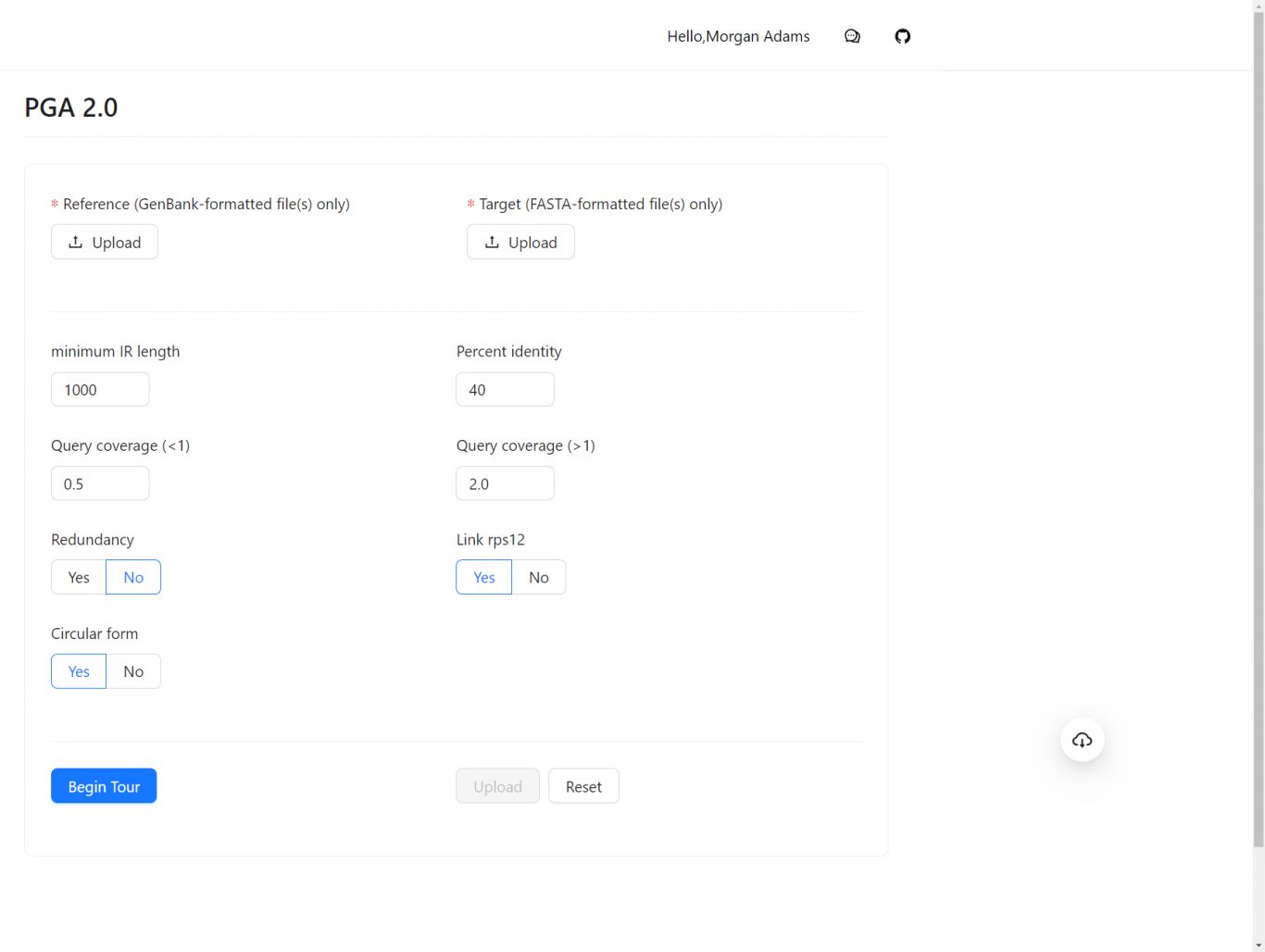Click the Link rps12 label
The image size is (1265, 952).
coord(491,539)
